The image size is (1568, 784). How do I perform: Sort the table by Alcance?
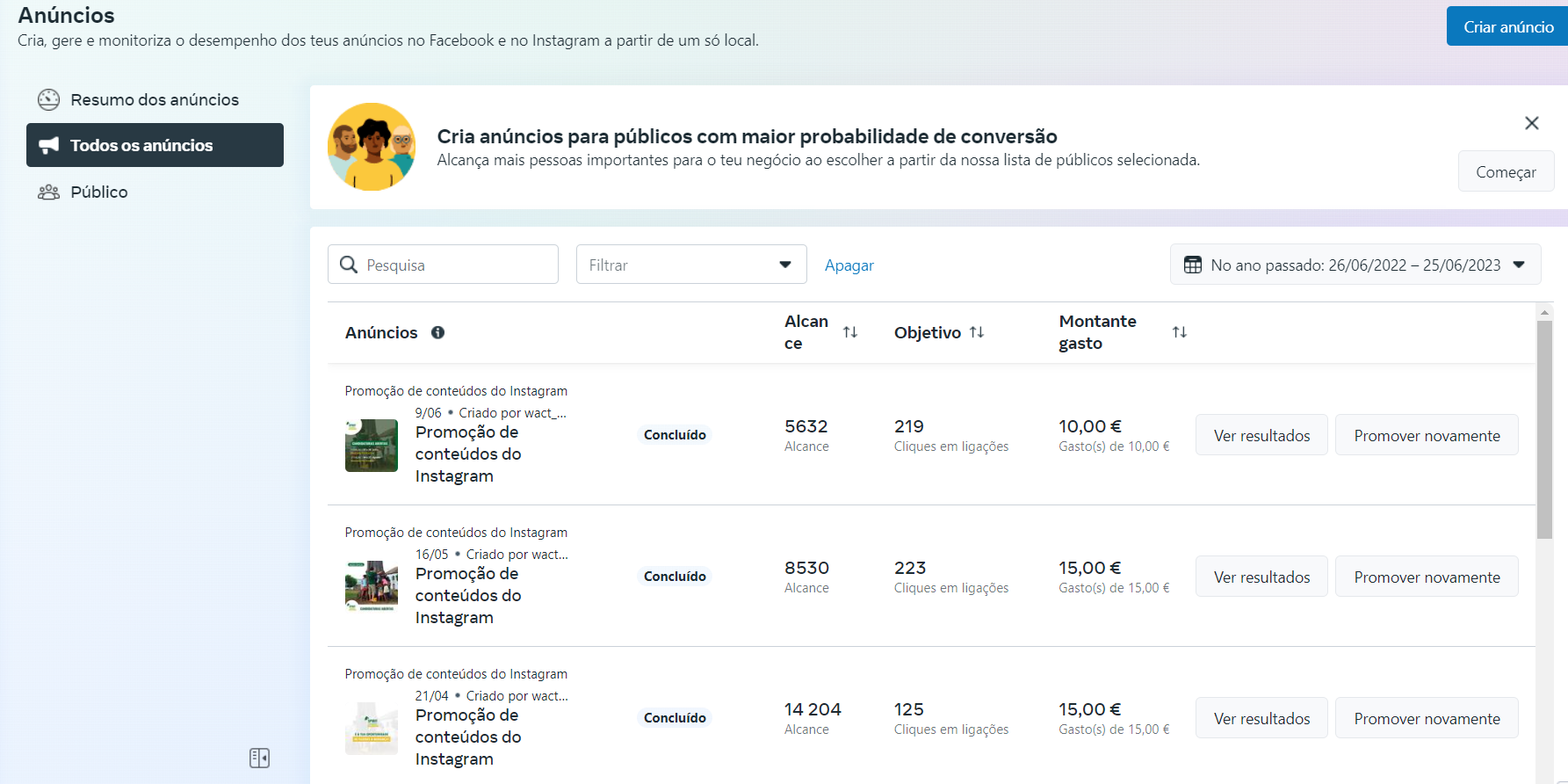click(849, 331)
